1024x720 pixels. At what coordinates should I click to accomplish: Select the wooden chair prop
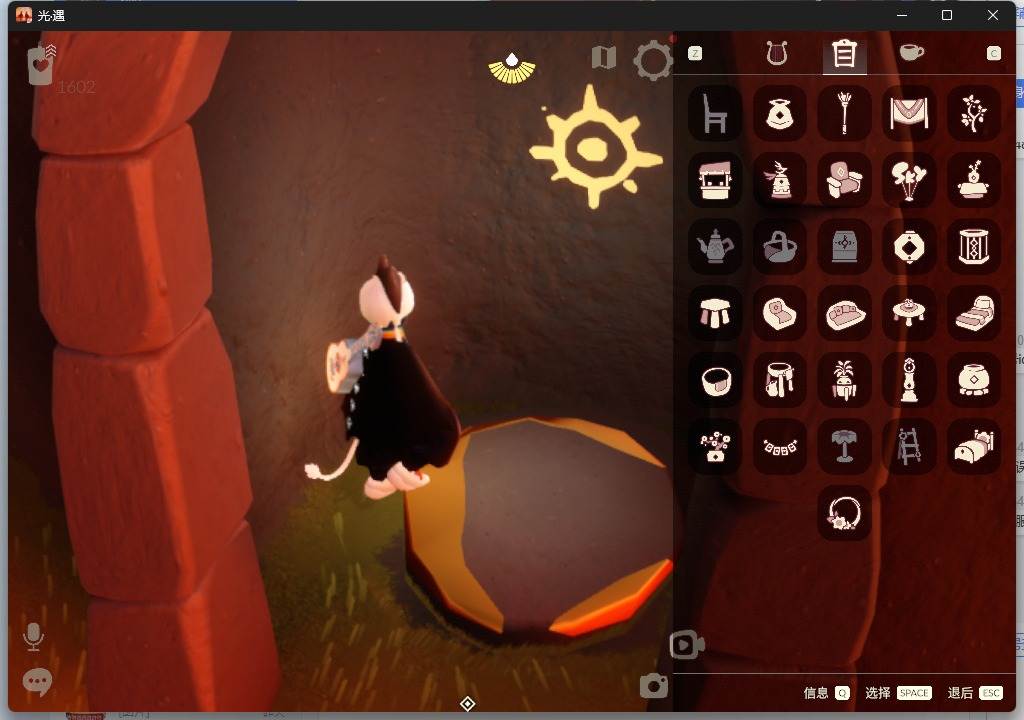[x=715, y=113]
